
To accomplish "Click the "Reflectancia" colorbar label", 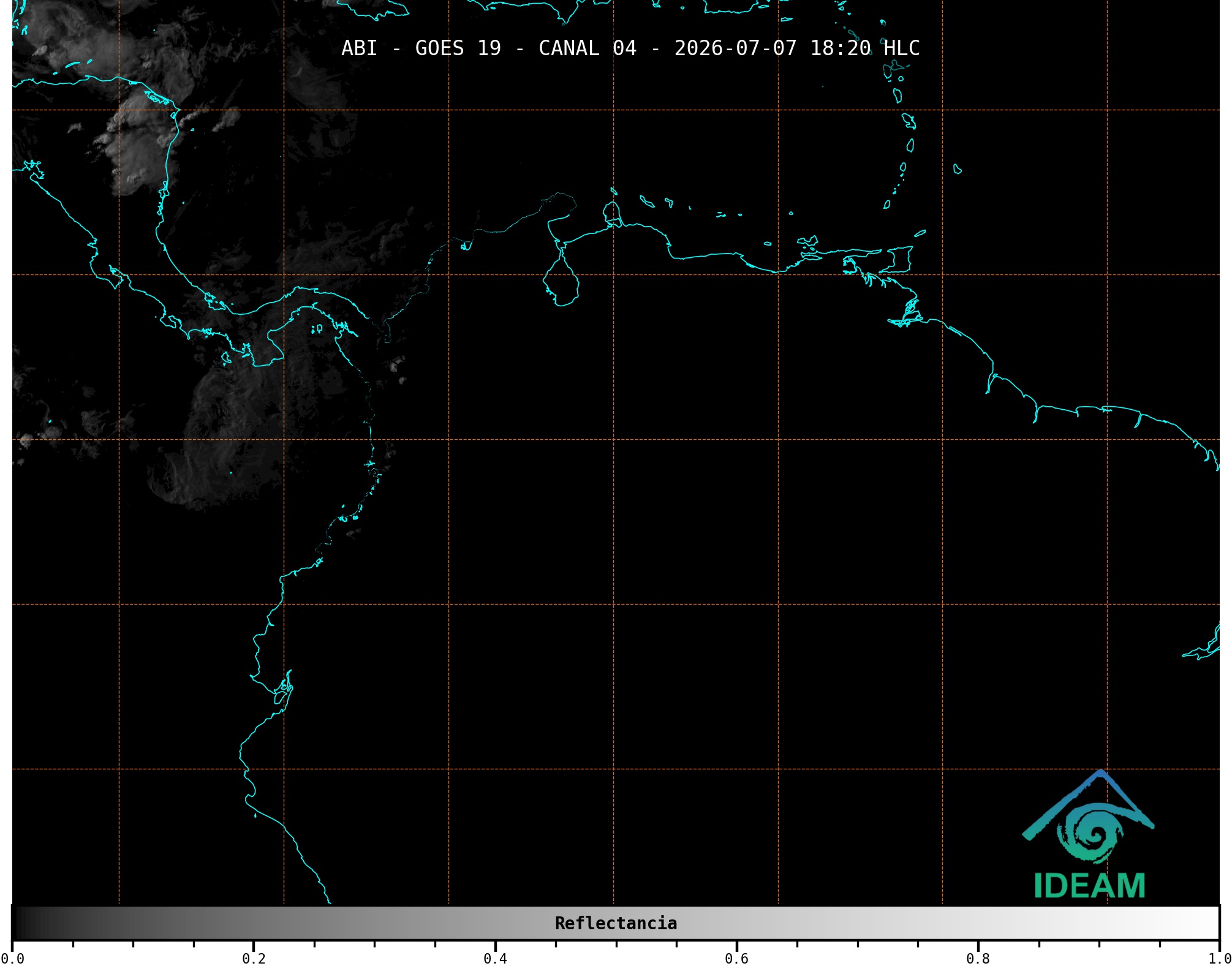I will [x=616, y=923].
